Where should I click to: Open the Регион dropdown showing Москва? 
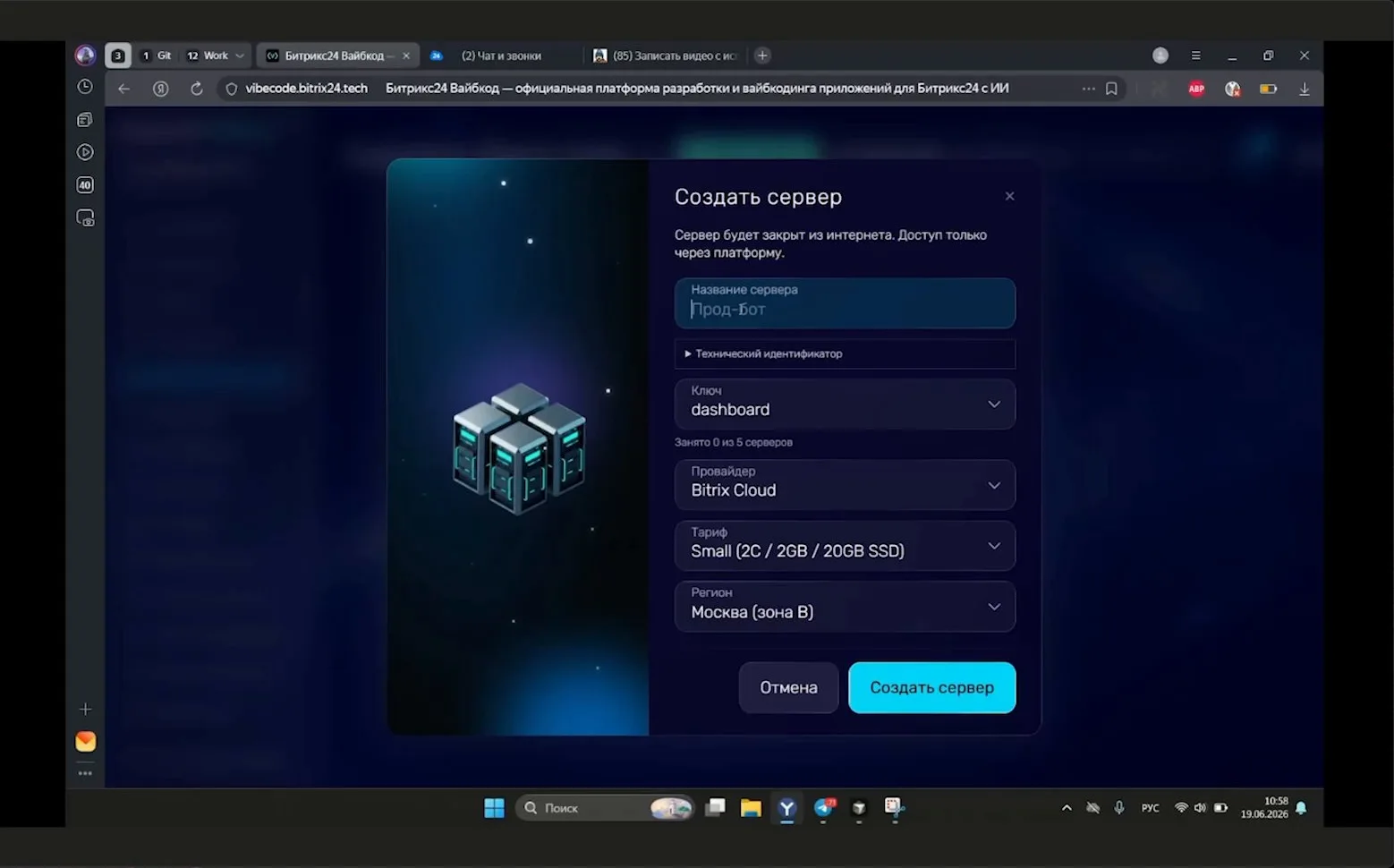pyautogui.click(x=845, y=607)
